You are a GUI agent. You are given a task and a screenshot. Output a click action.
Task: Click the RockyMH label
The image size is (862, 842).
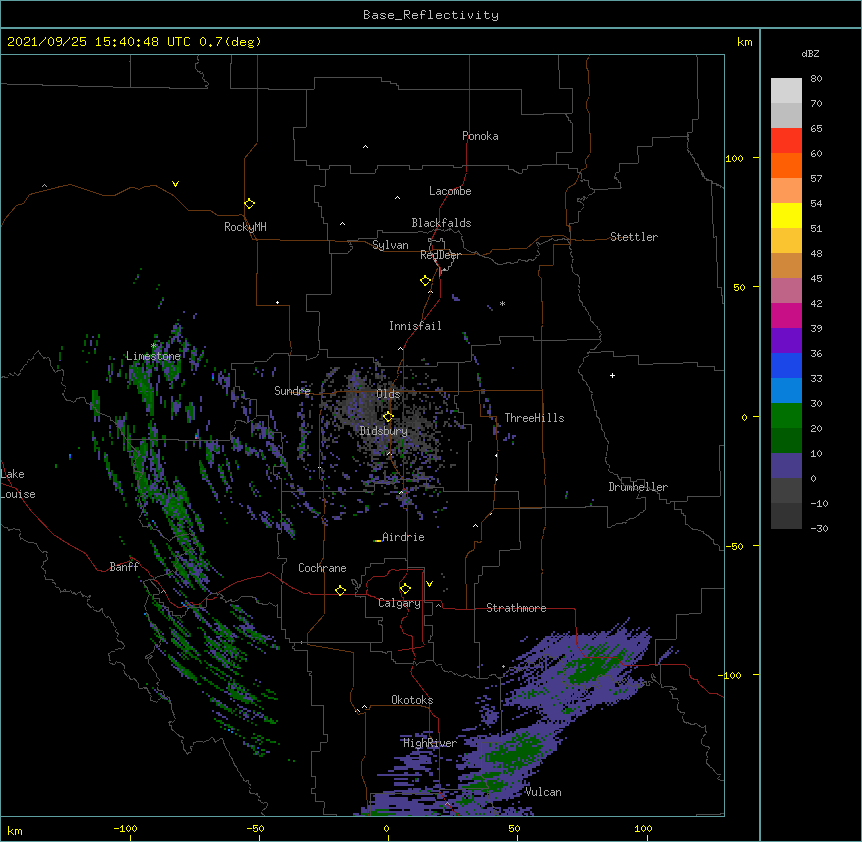coord(245,227)
